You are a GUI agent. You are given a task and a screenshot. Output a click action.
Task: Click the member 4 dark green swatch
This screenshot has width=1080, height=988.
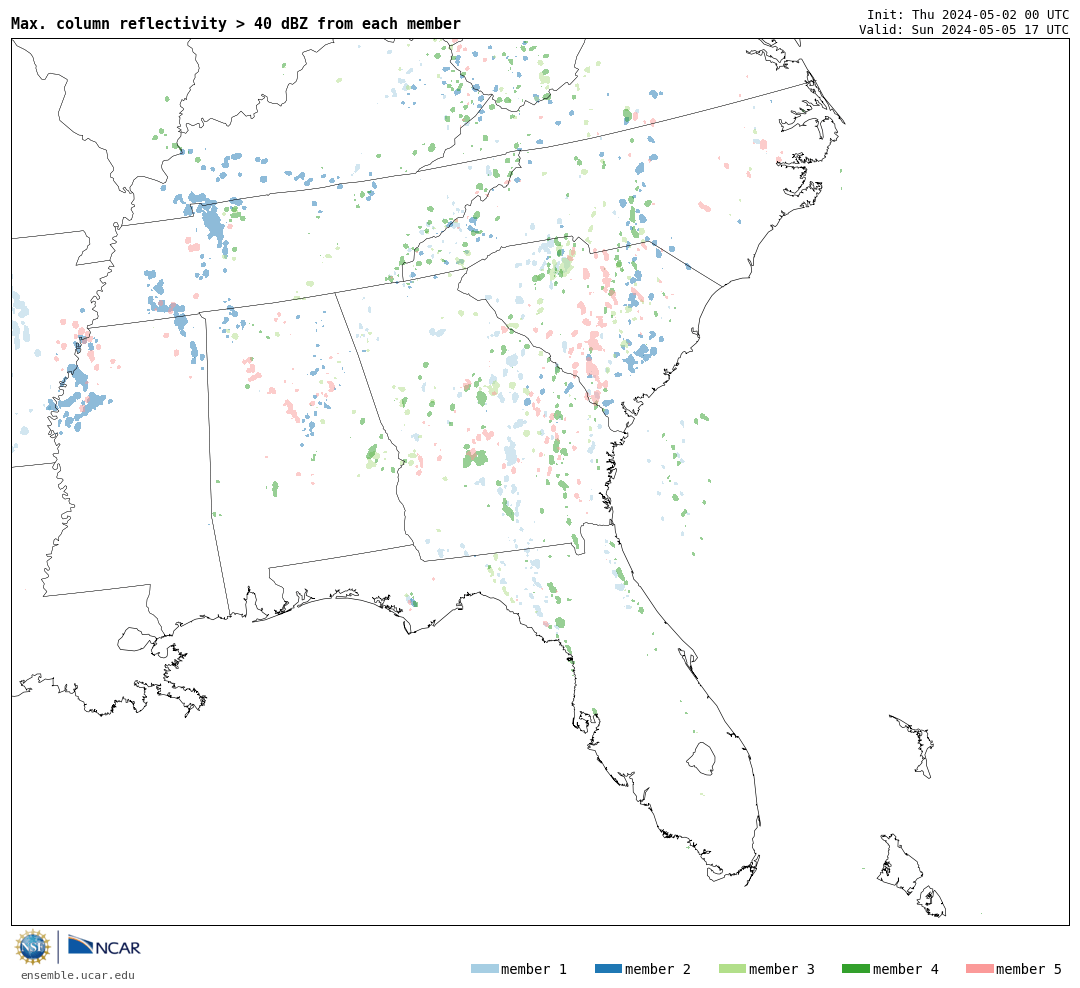855,969
